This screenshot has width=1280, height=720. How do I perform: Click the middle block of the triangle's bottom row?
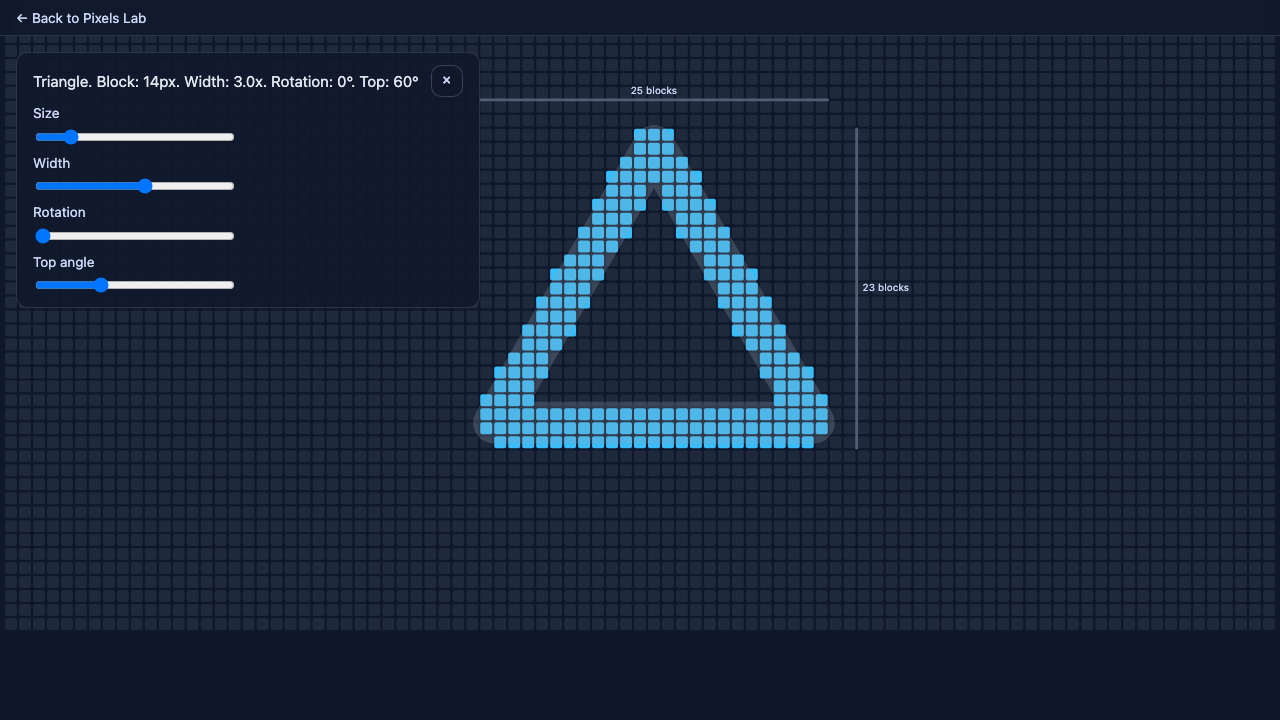[653, 441]
